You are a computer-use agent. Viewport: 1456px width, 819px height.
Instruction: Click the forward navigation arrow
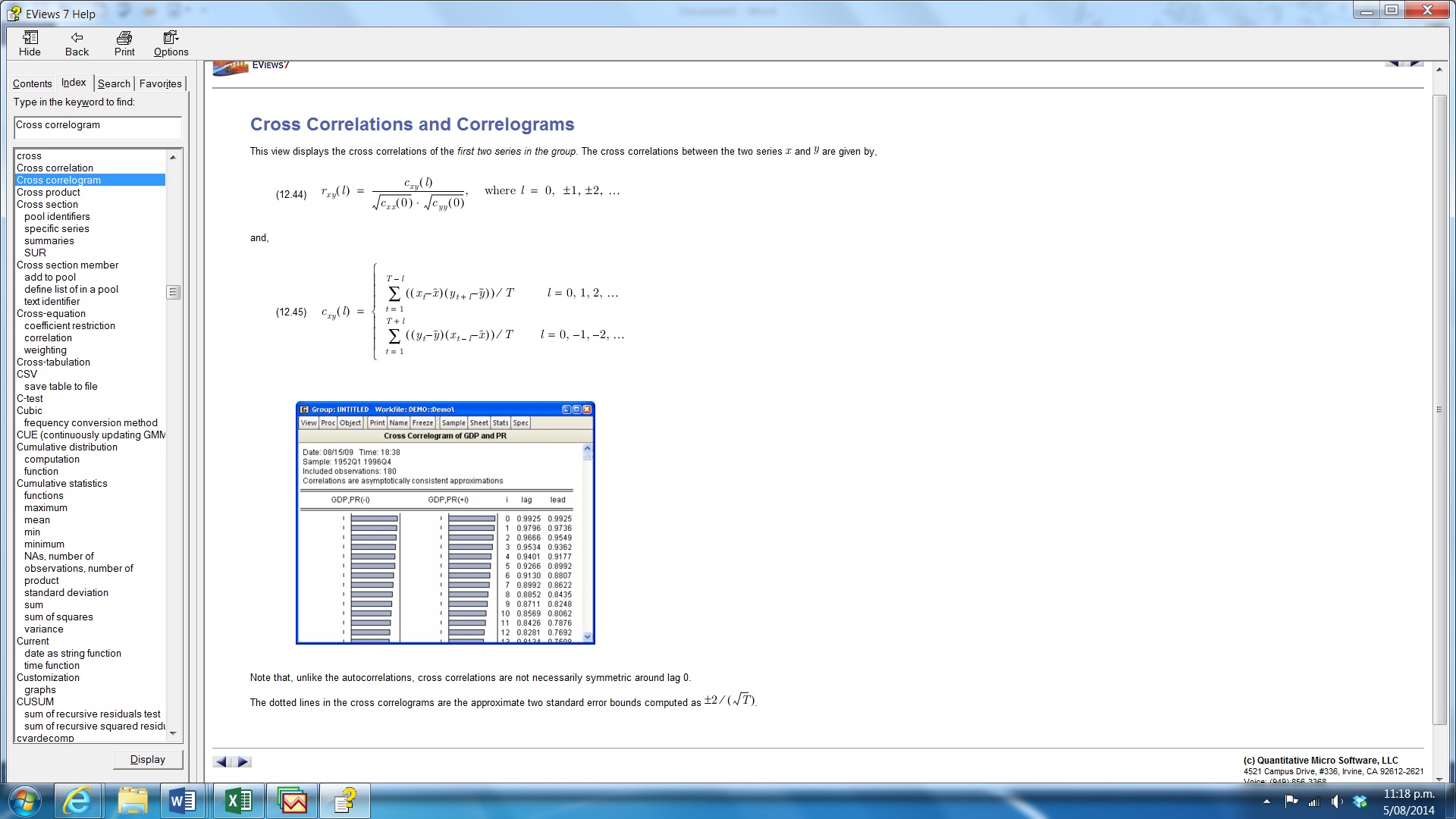(x=242, y=761)
